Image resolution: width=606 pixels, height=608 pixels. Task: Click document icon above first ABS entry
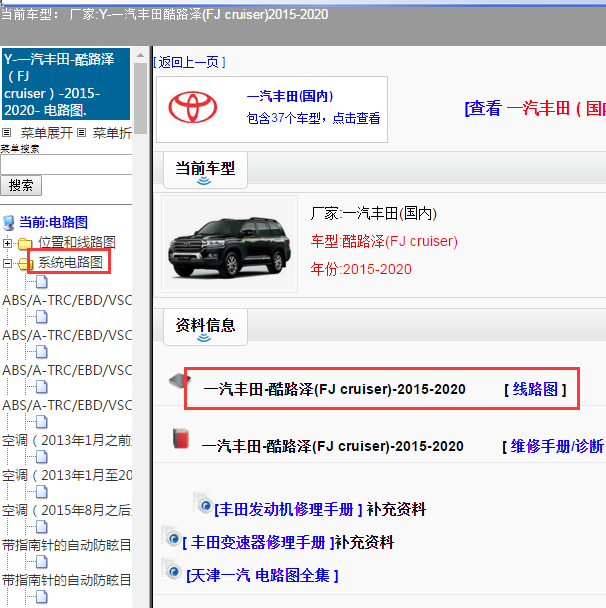(41, 282)
